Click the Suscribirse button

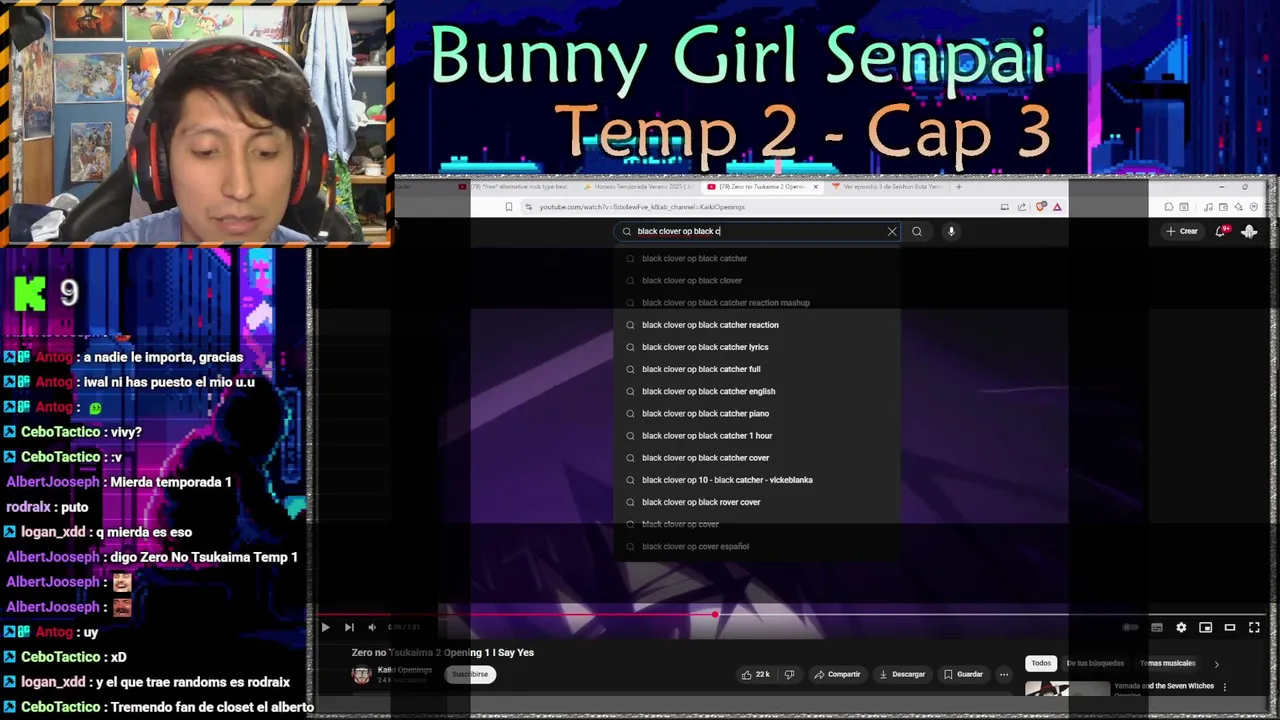pyautogui.click(x=470, y=674)
